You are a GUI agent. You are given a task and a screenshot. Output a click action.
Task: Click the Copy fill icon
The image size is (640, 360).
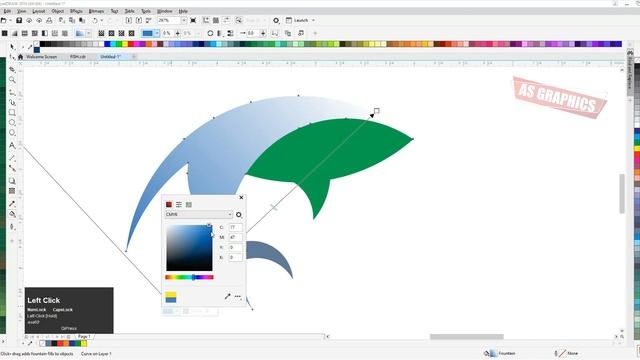288,33
